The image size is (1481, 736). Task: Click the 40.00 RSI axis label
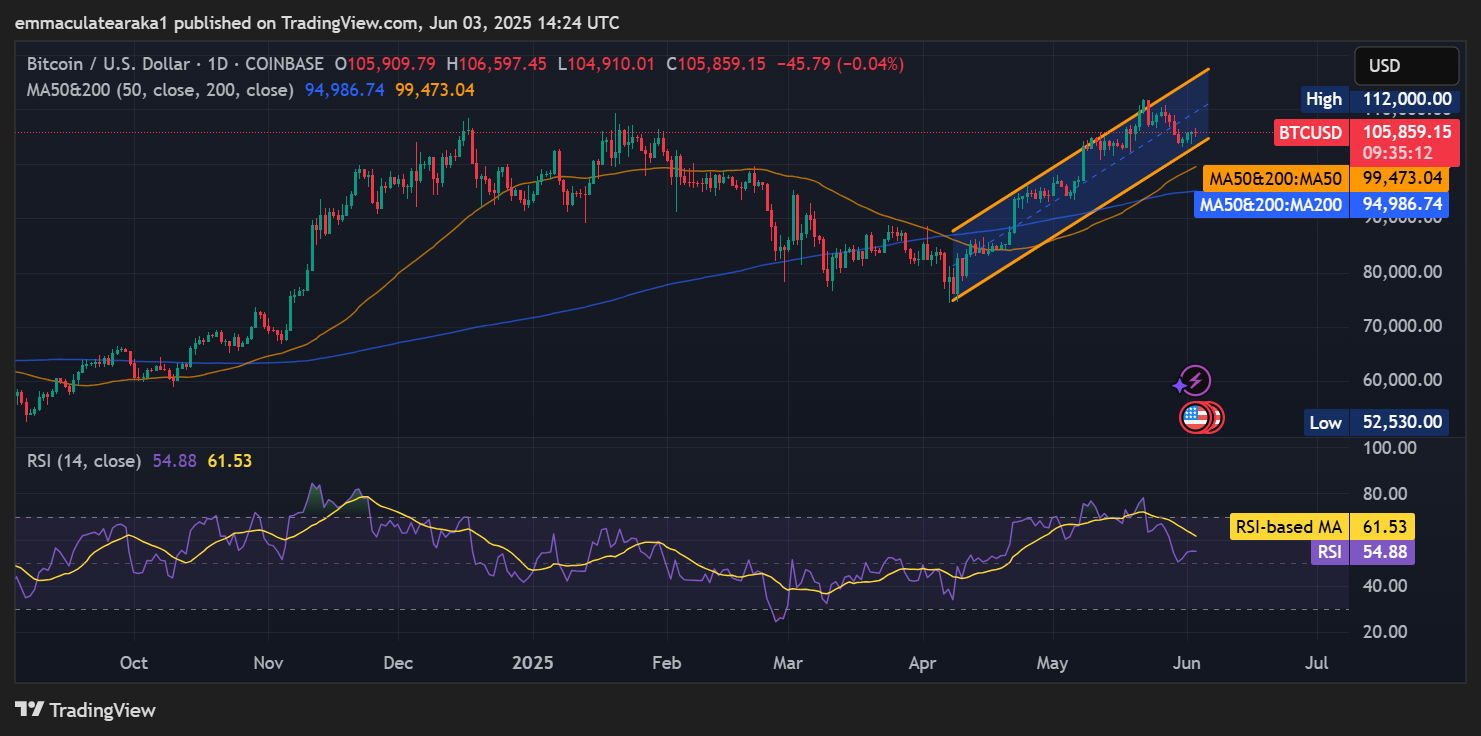pos(1385,585)
